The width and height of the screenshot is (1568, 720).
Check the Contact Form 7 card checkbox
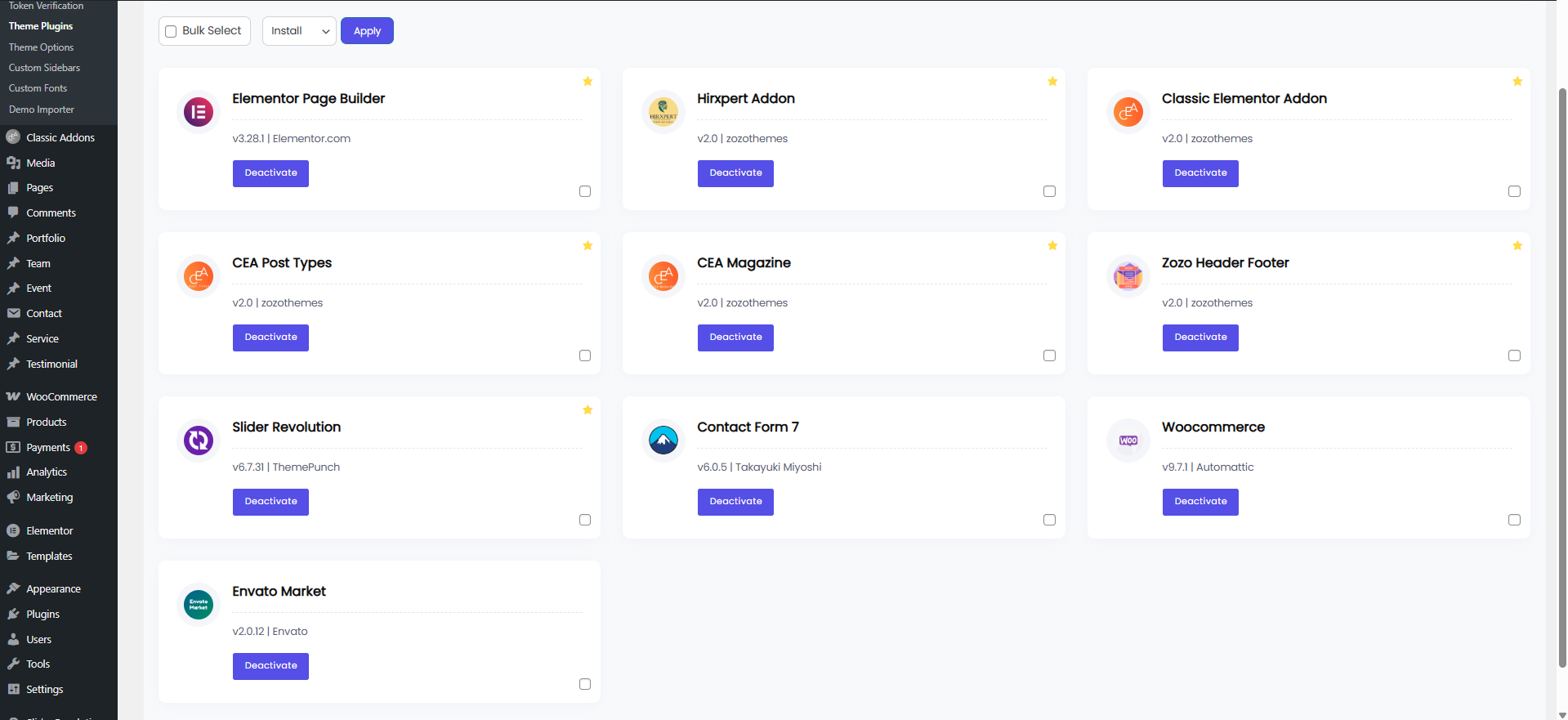click(1050, 520)
